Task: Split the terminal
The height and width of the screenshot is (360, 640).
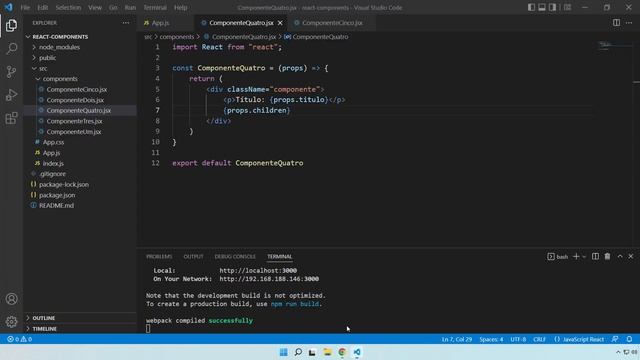Action: [x=596, y=256]
